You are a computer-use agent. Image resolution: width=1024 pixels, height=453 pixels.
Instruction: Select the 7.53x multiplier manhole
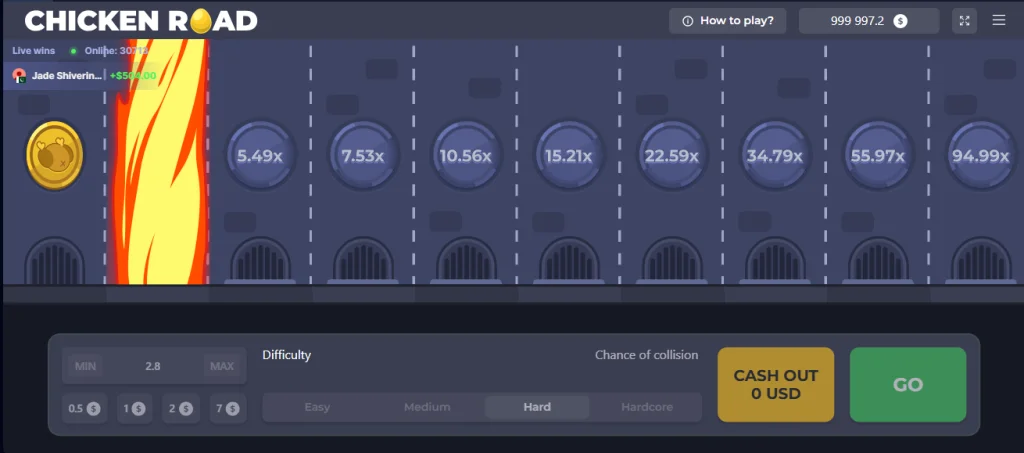pos(363,155)
